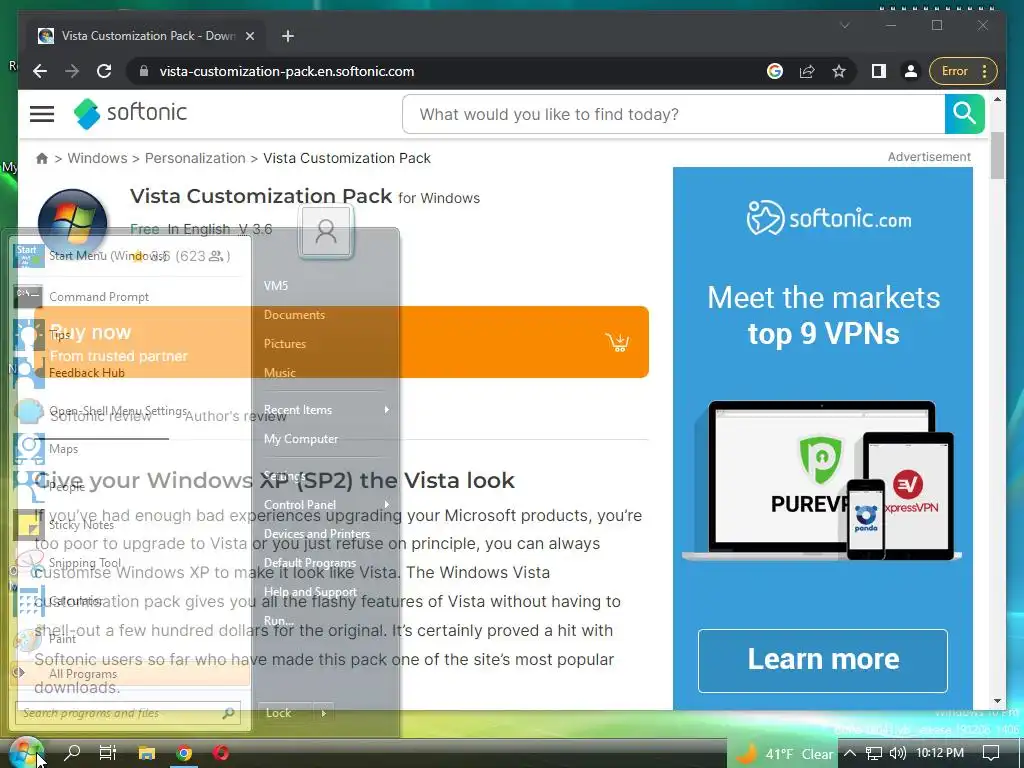1024x768 pixels.
Task: Expand All Programs in start menu
Action: (131, 674)
